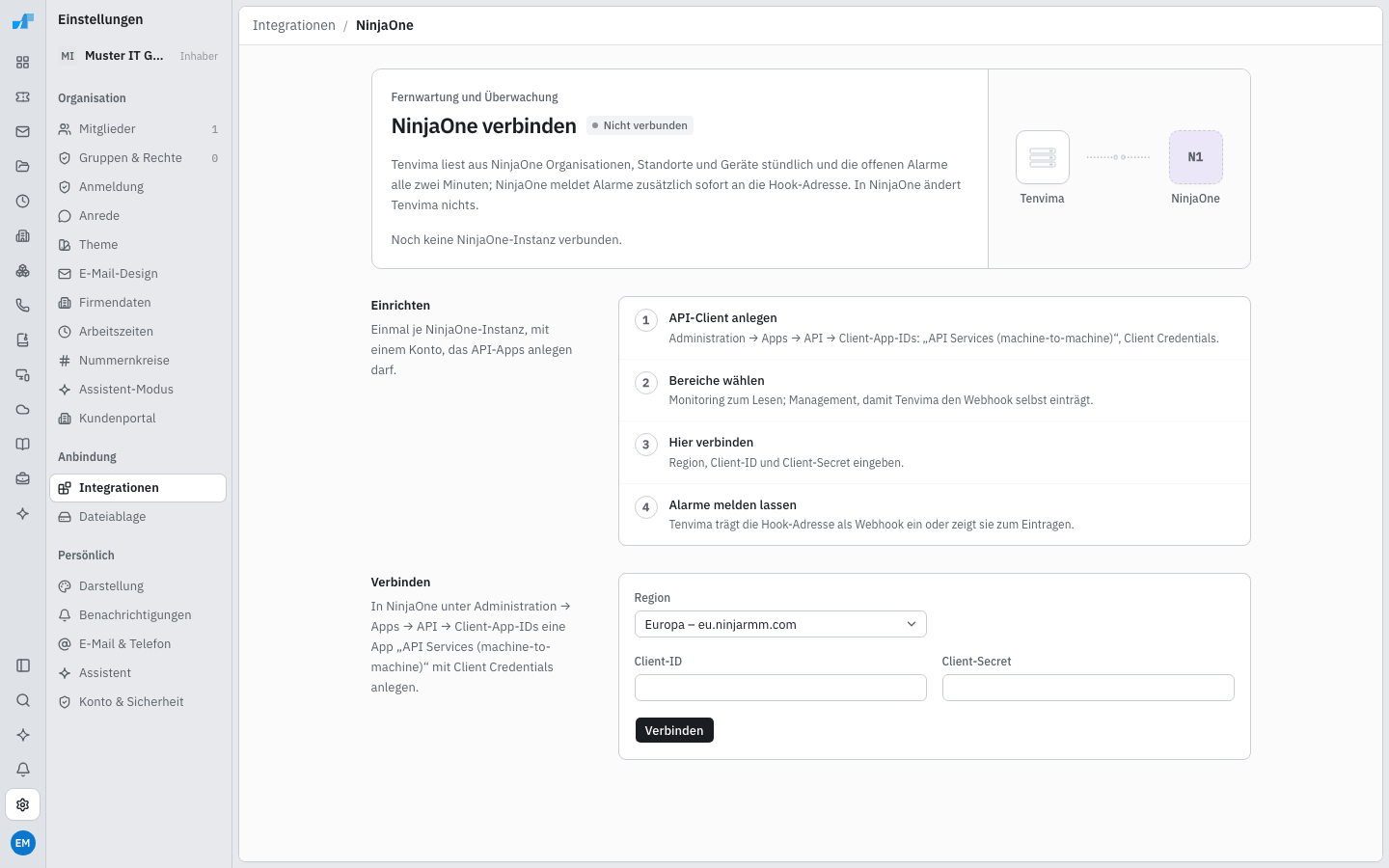Focus the Client-ID input field

pyautogui.click(x=780, y=688)
